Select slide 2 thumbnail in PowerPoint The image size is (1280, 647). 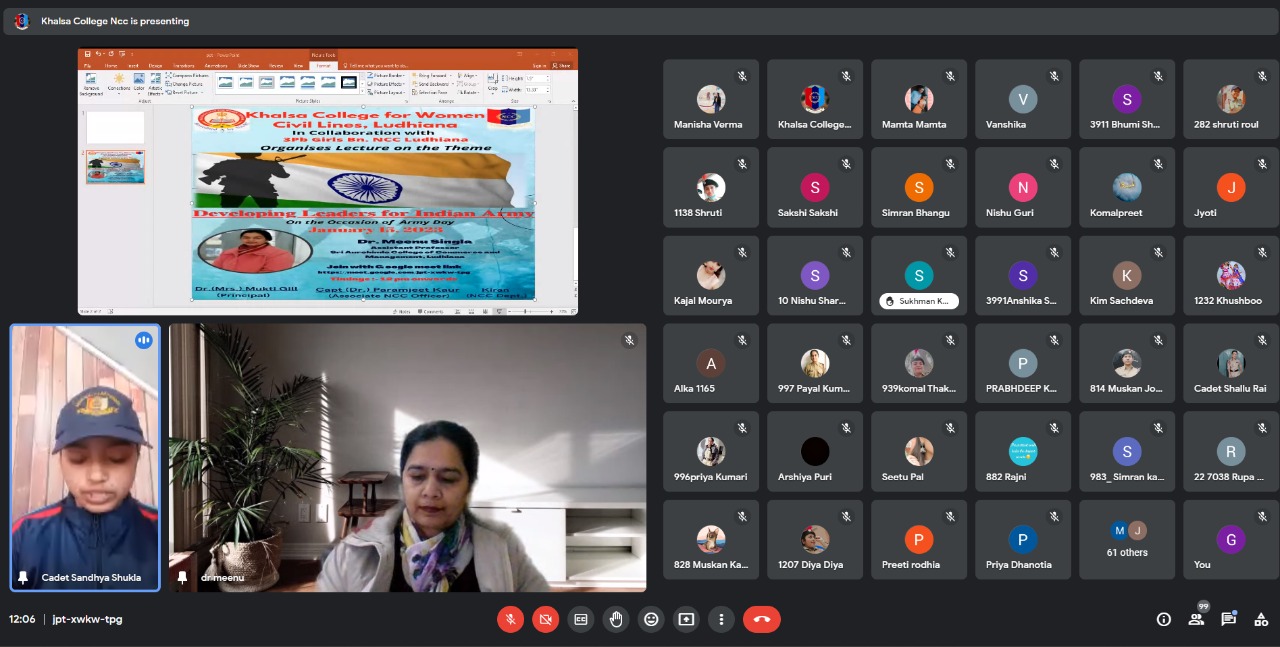tap(115, 167)
